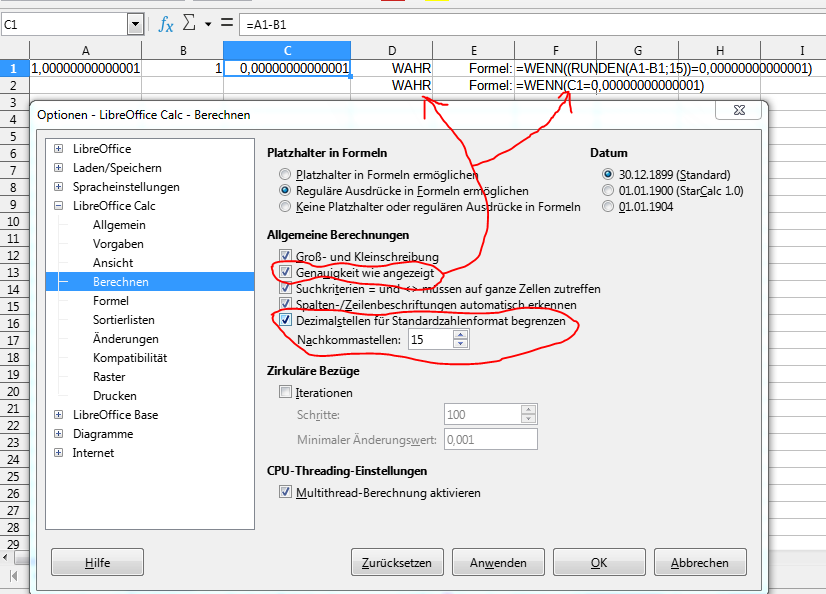Expand the LibreOffice tree node
This screenshot has width=826, height=594.
pyautogui.click(x=58, y=149)
